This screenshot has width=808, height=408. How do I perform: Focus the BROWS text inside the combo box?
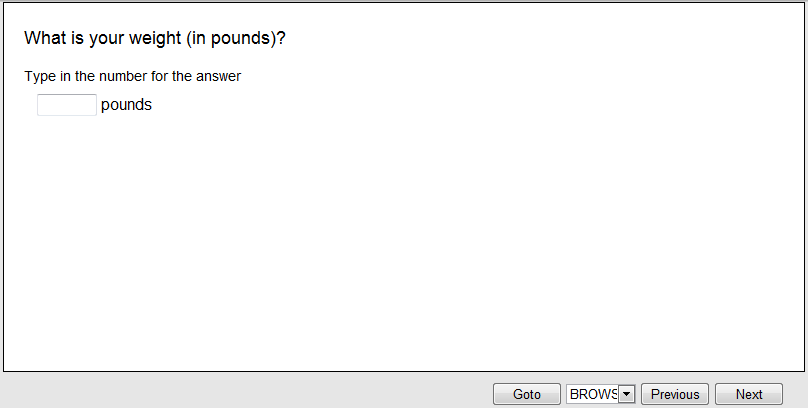[x=592, y=394]
